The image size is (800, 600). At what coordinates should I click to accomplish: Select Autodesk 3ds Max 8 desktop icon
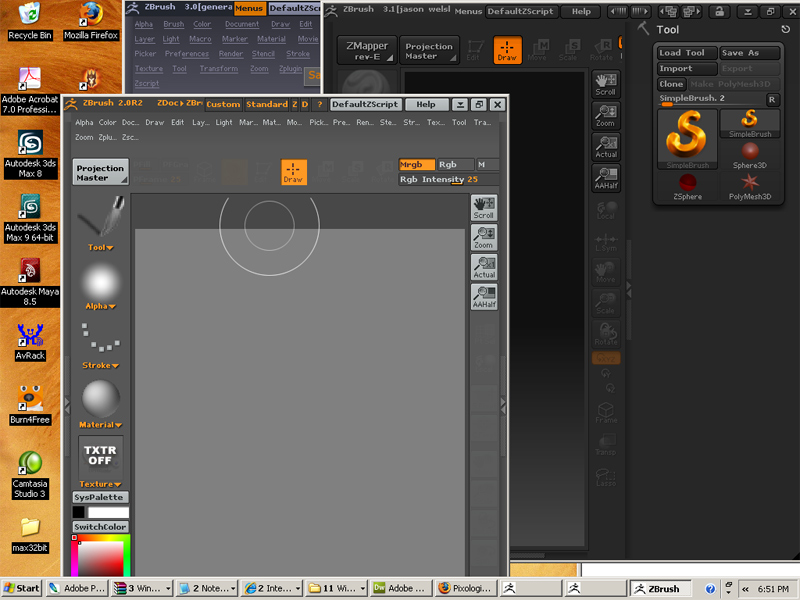tap(30, 154)
